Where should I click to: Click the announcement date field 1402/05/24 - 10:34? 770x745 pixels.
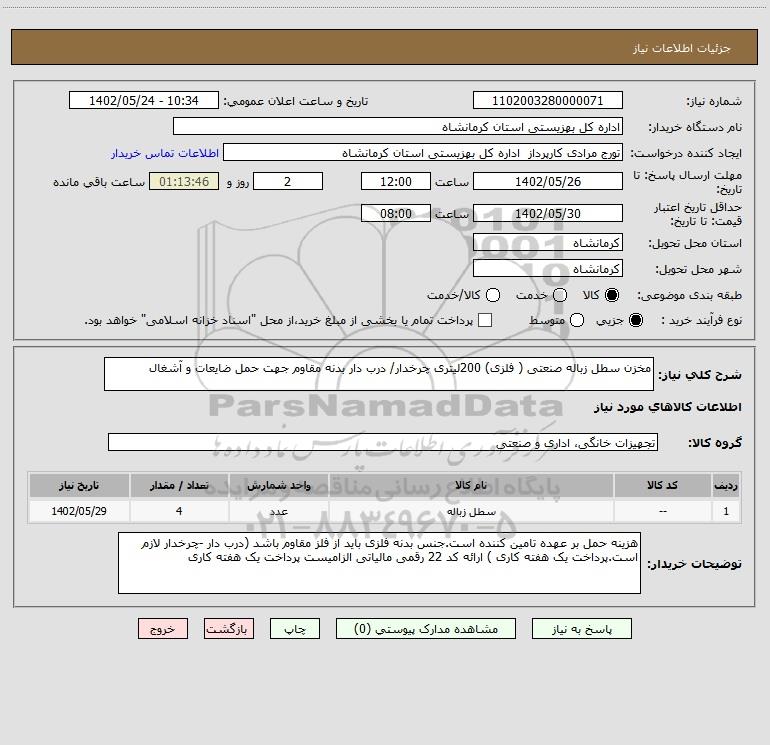tap(144, 100)
